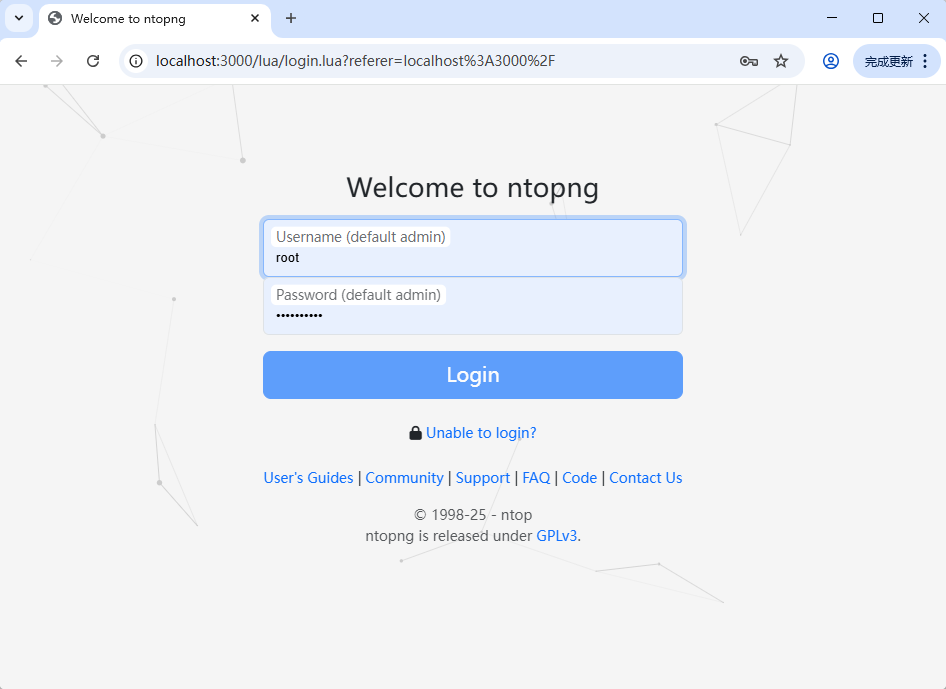Viewport: 946px width, 689px height.
Task: Open the Community link
Action: tap(404, 478)
